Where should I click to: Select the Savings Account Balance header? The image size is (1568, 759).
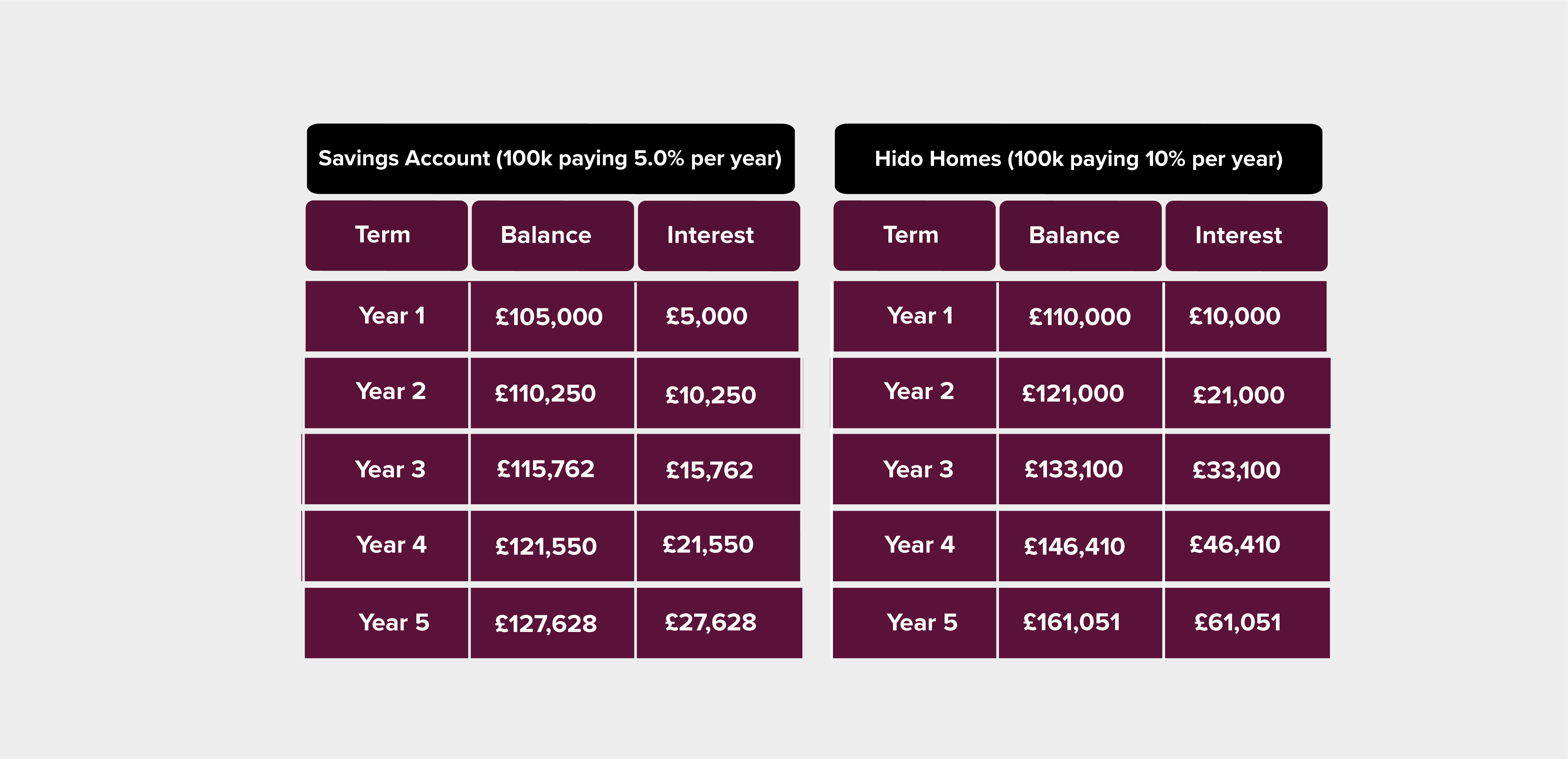(553, 235)
